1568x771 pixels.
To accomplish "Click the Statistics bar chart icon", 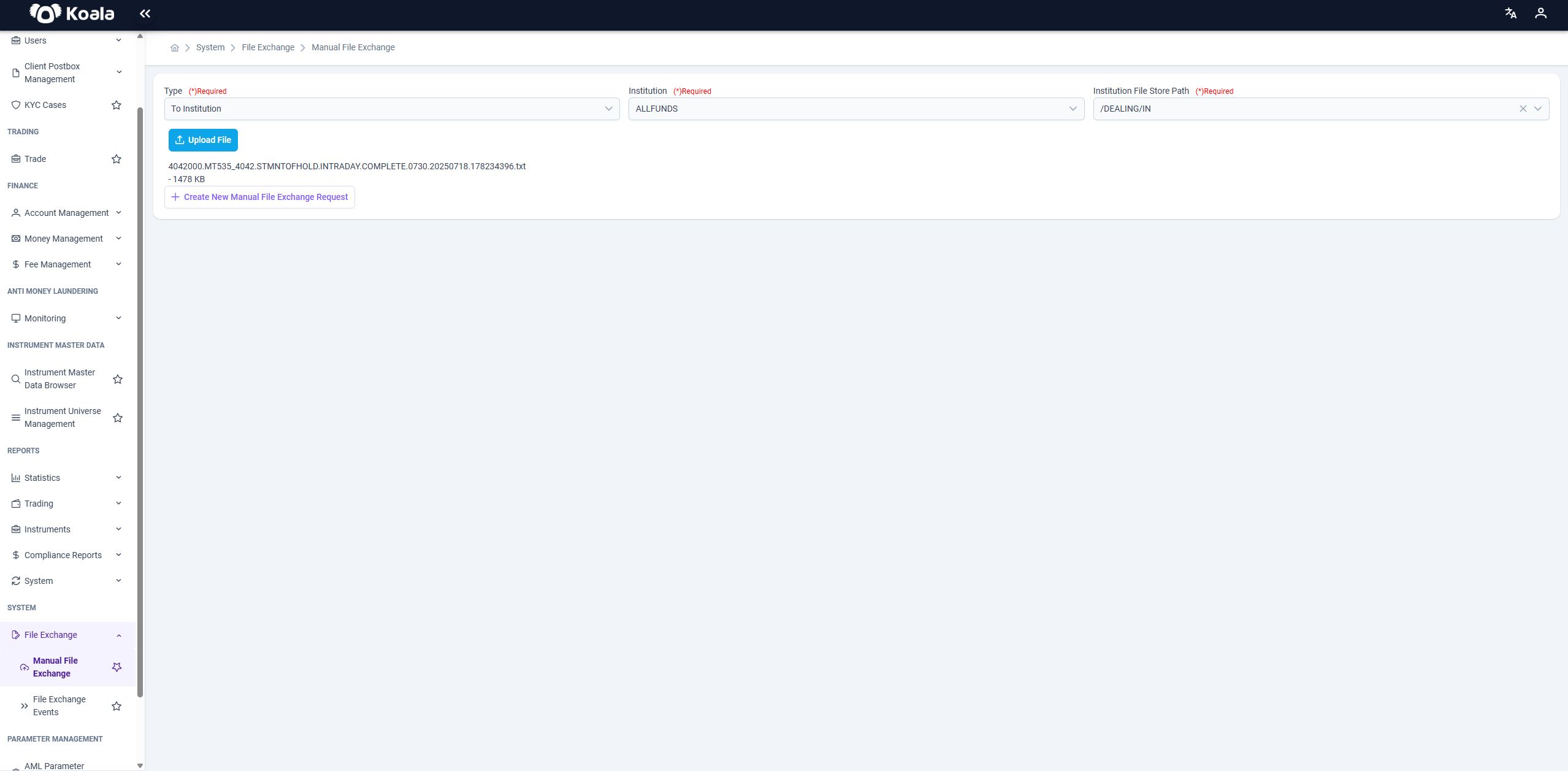I will tap(16, 478).
